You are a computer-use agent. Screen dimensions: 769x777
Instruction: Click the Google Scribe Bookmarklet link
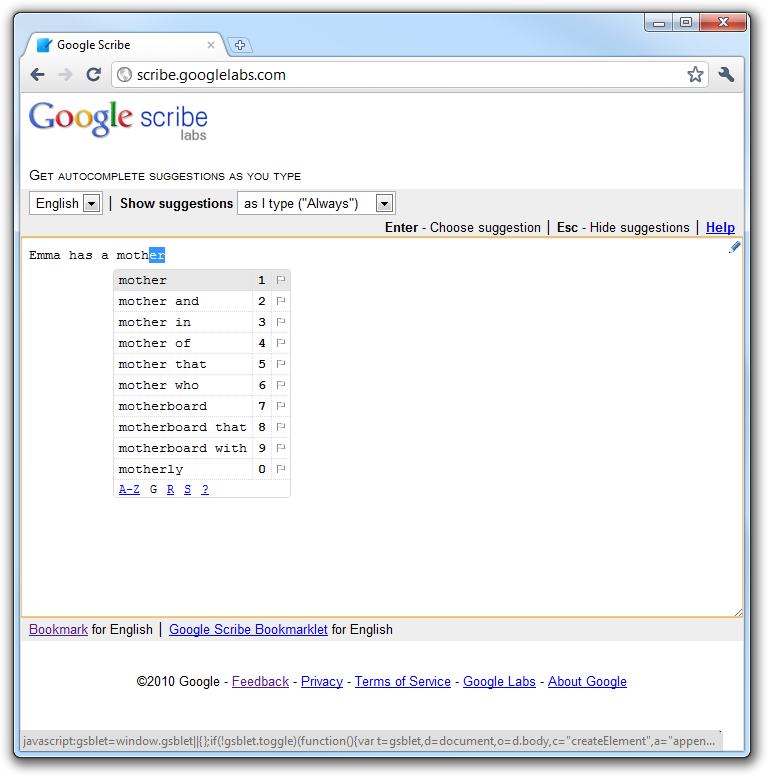(x=248, y=629)
